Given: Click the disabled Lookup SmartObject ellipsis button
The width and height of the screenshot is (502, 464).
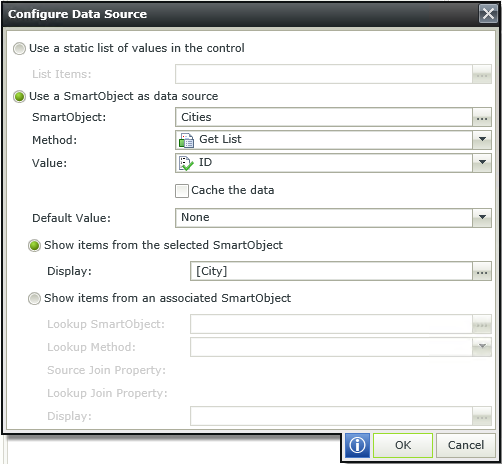Looking at the screenshot, I should click(482, 324).
